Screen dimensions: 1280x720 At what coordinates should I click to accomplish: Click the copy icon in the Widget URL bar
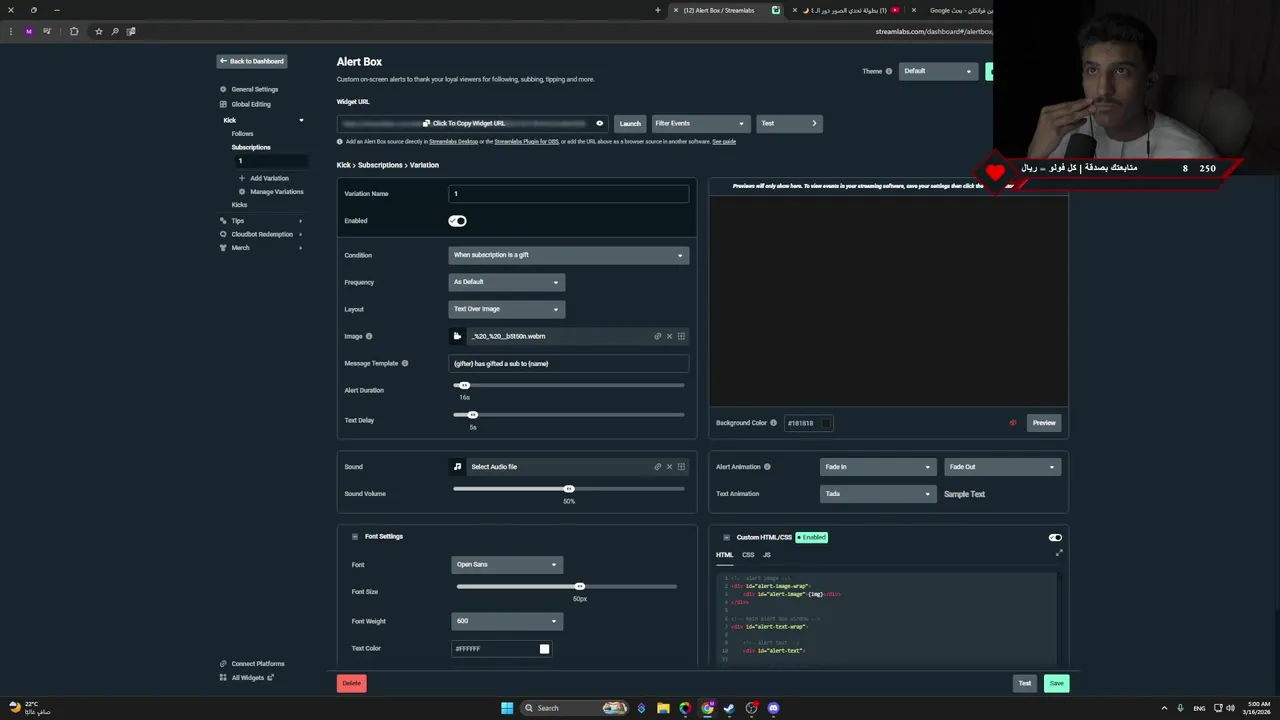click(426, 123)
